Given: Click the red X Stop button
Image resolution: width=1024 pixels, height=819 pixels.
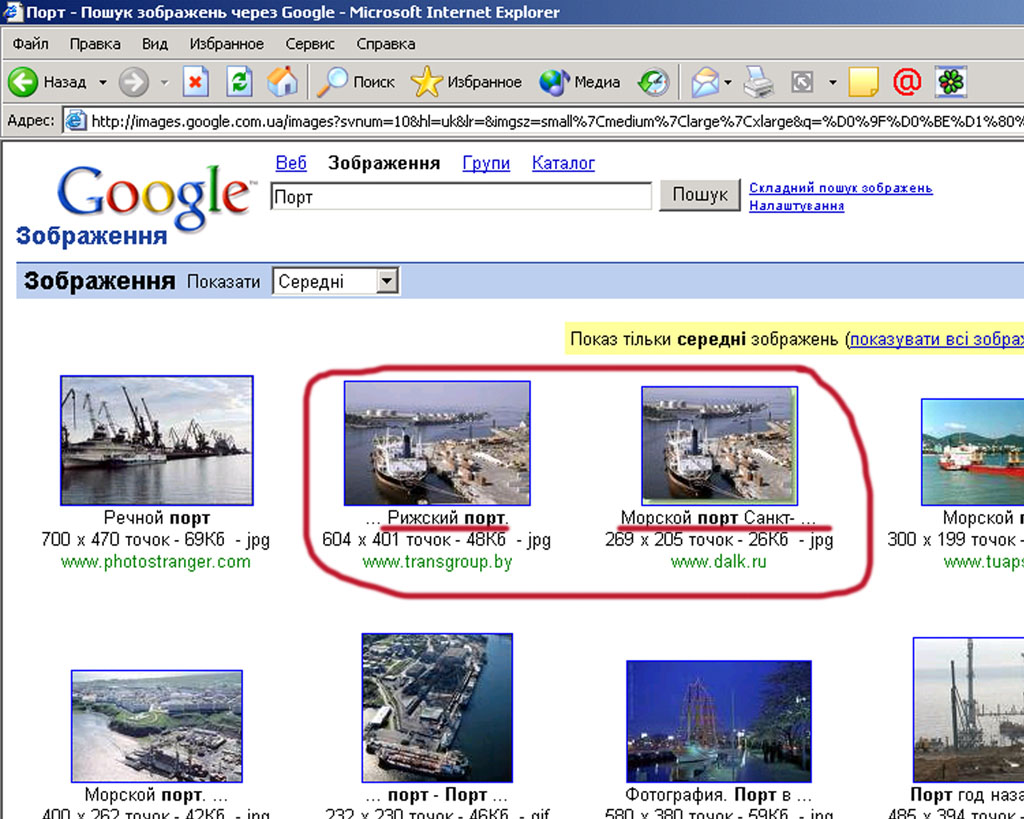Looking at the screenshot, I should click(196, 82).
